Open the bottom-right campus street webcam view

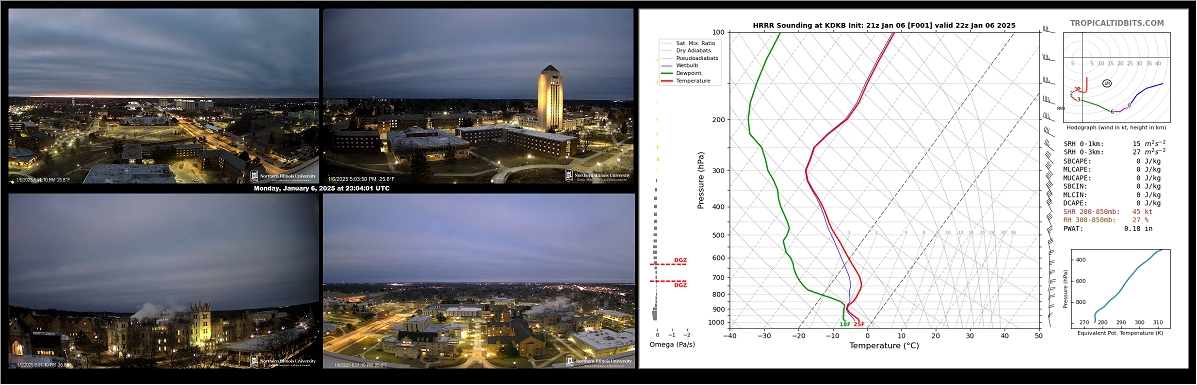pyautogui.click(x=479, y=281)
